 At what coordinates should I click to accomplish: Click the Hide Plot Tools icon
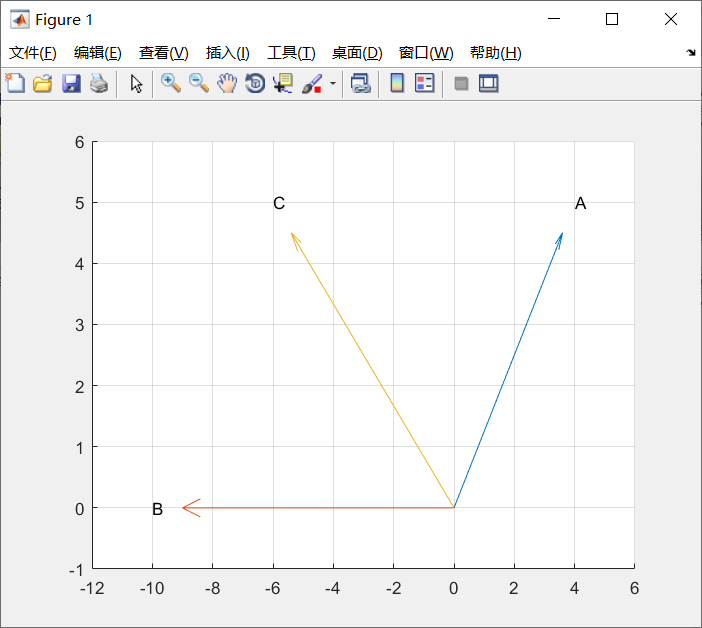pos(461,84)
